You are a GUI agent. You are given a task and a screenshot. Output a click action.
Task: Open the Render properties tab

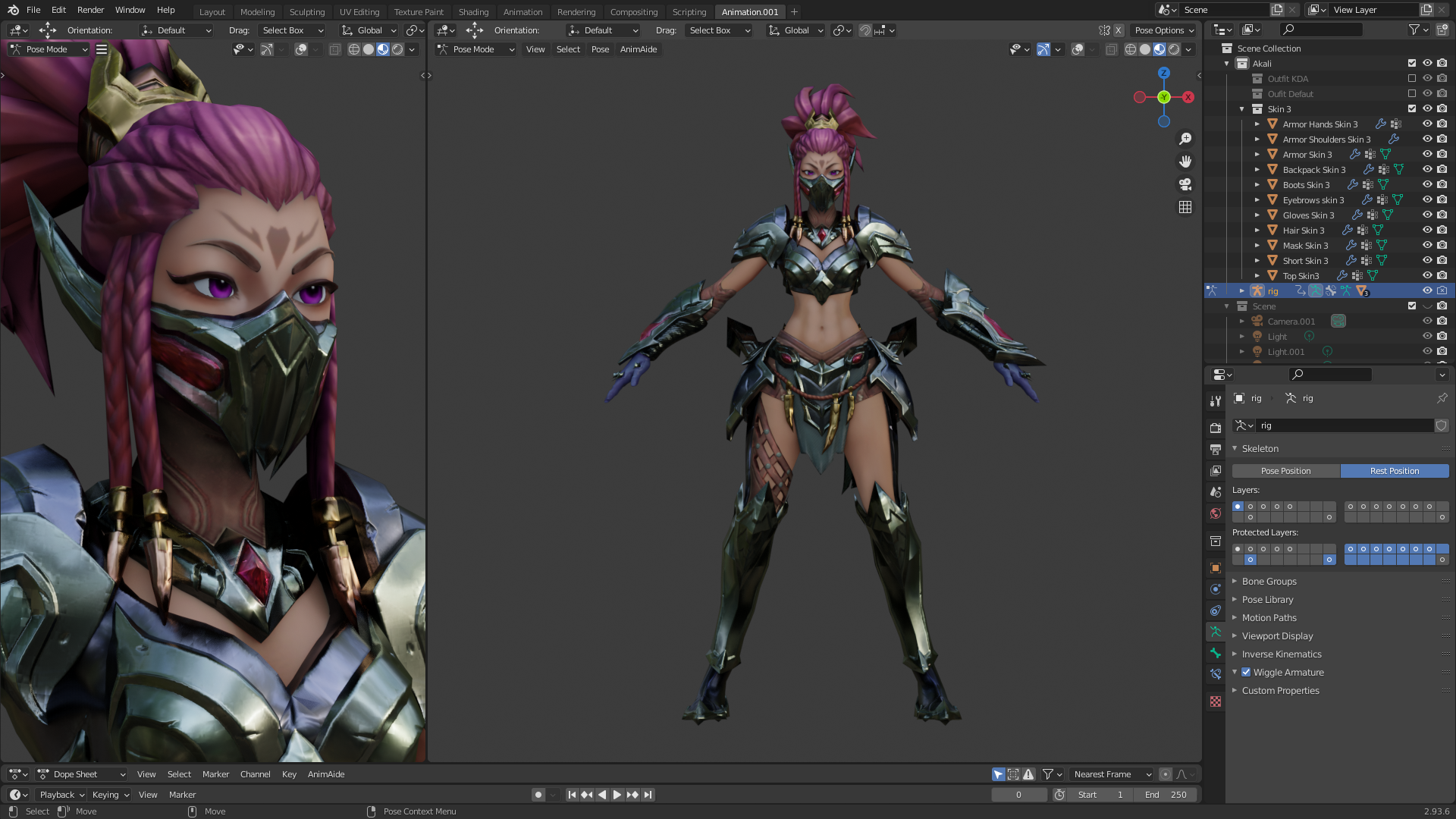click(x=1216, y=428)
